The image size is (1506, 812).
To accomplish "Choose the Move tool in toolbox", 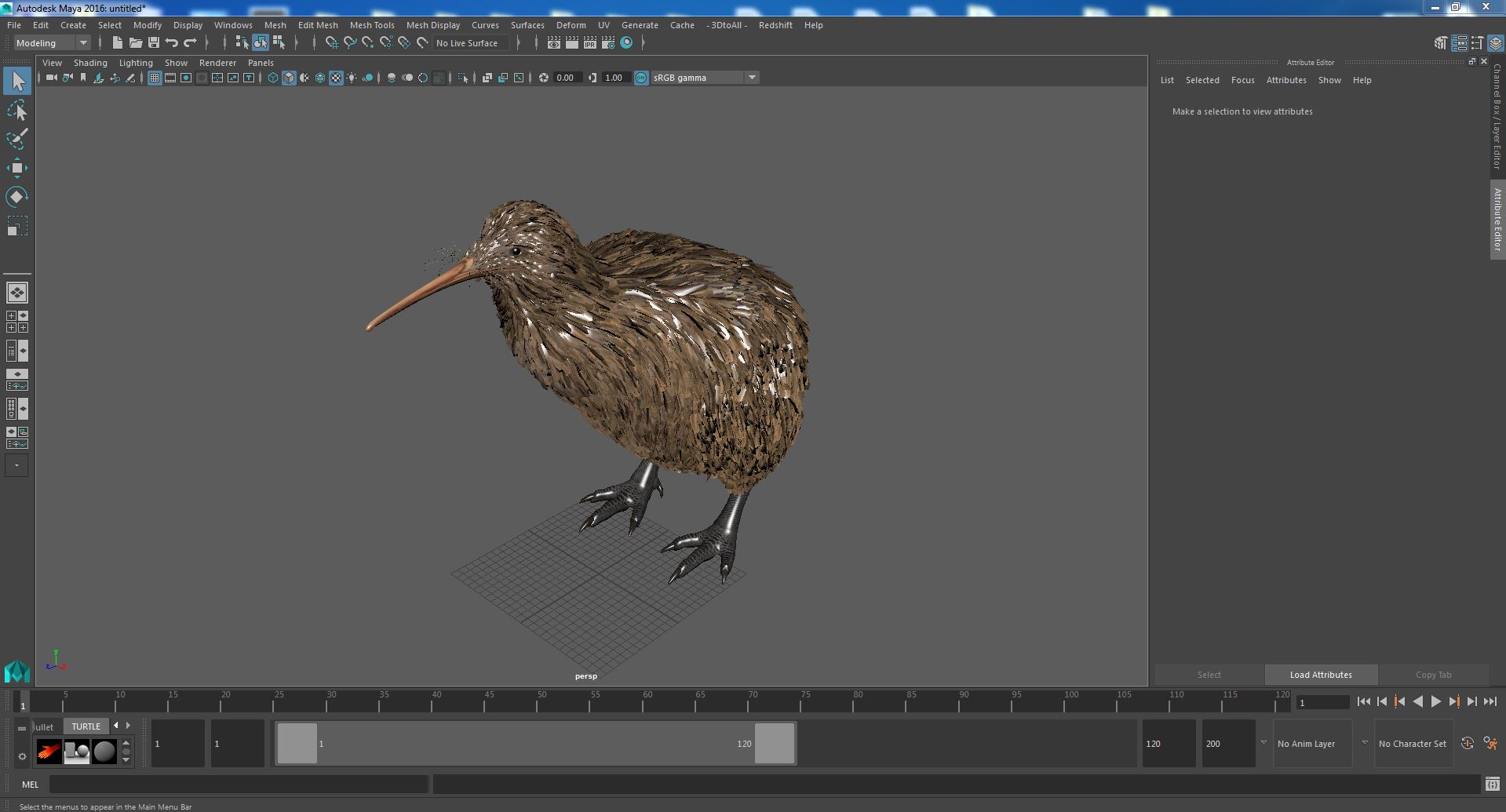I will pos(17,168).
